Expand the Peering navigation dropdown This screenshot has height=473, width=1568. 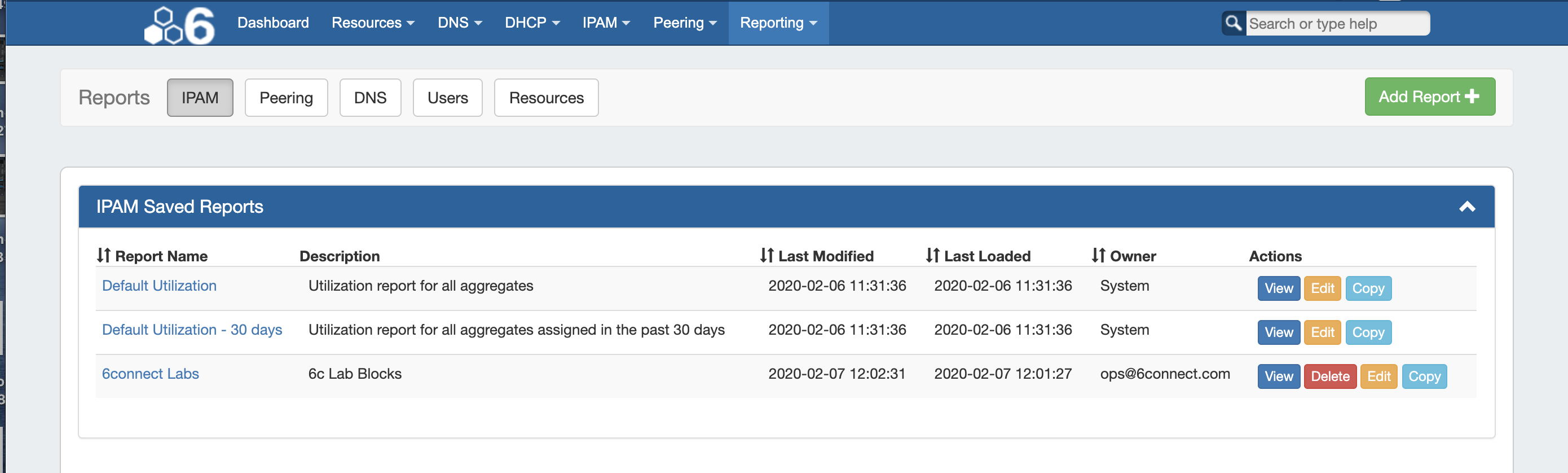tap(685, 23)
